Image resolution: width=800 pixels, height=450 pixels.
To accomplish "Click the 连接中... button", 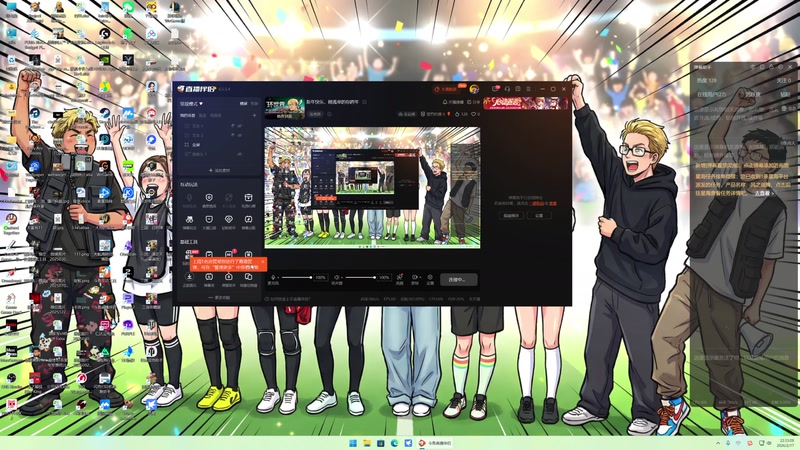I will coord(459,280).
